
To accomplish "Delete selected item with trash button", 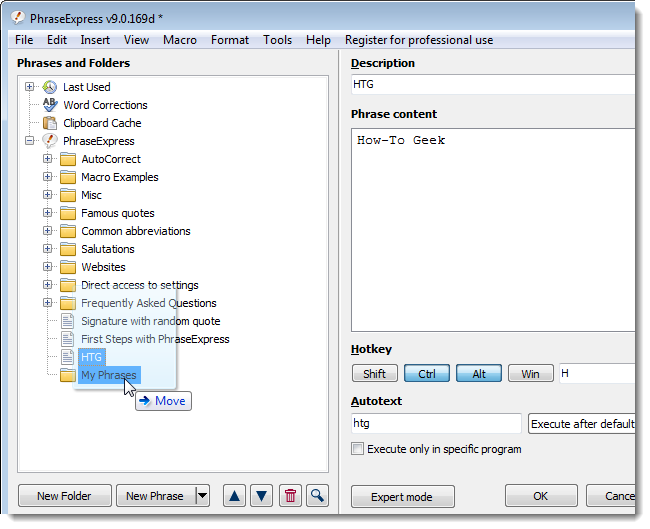I will point(291,495).
